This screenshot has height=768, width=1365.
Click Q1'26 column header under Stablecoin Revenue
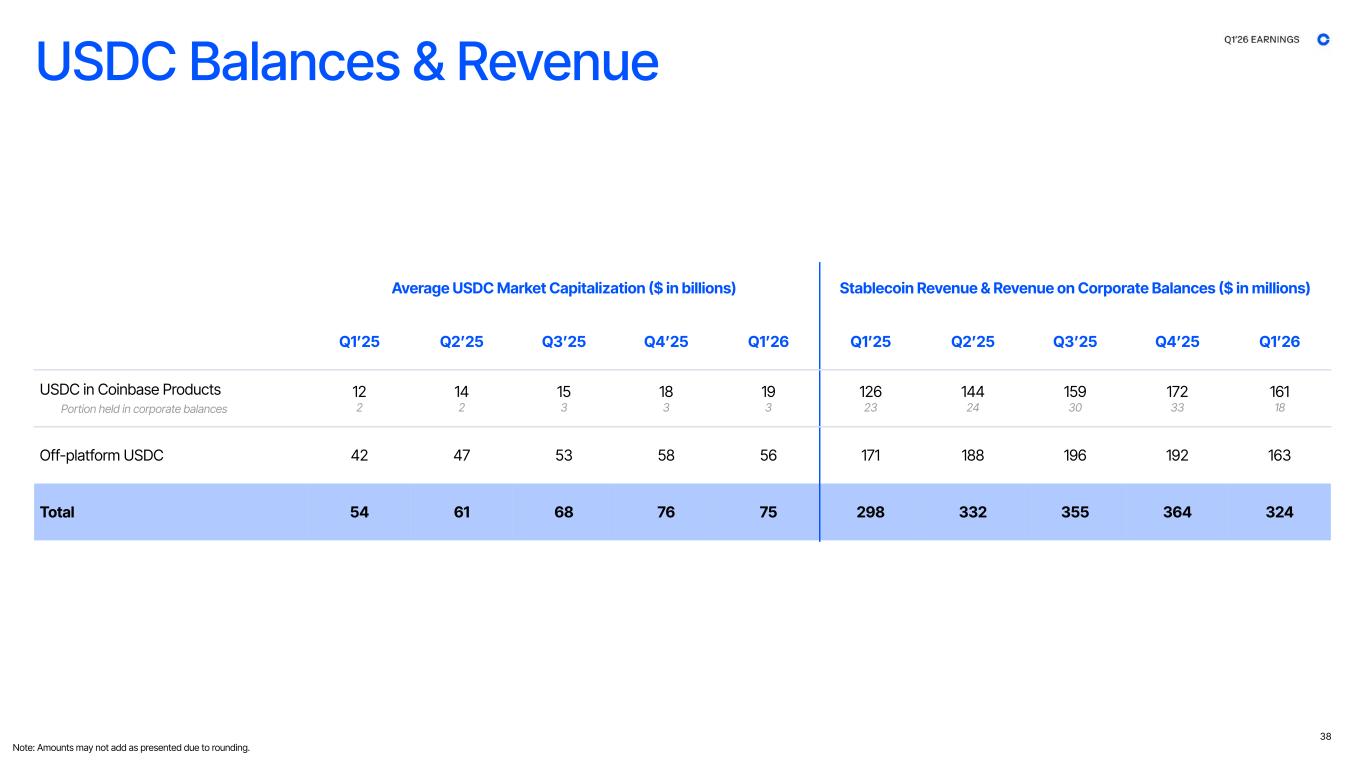[x=1279, y=342]
